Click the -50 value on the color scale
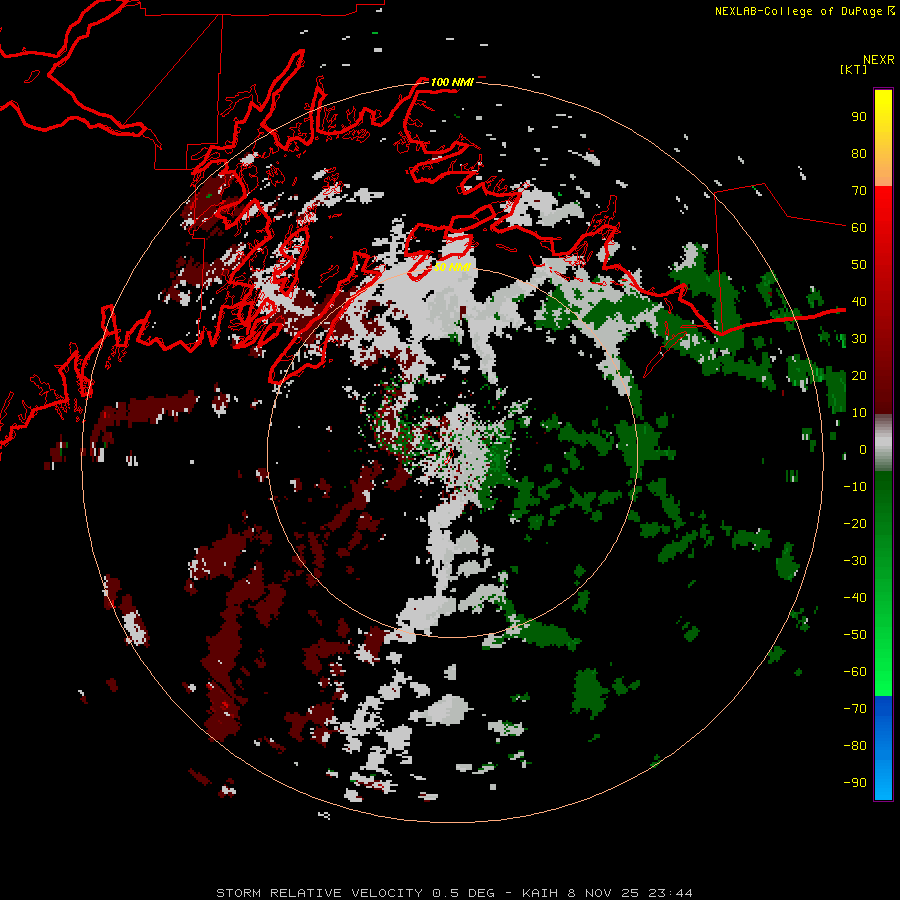 [x=855, y=635]
